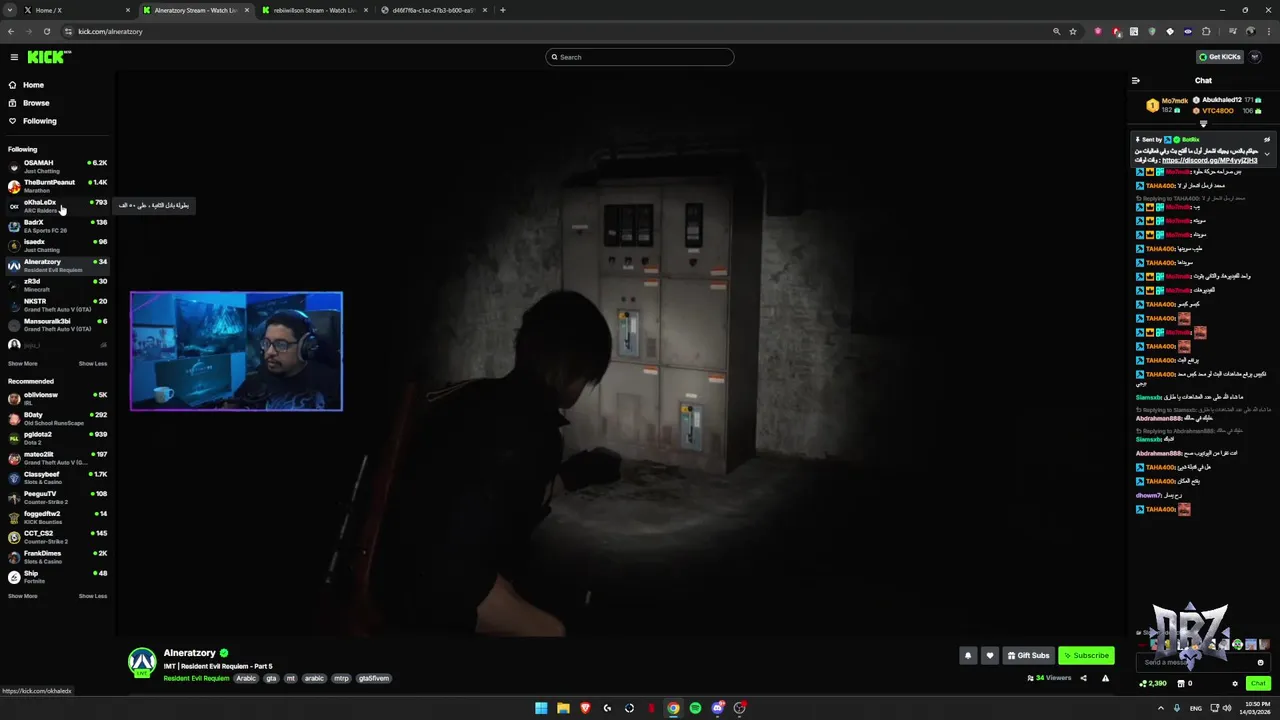Open PeeguuTV recommended channel
1280x720 pixels.
pyautogui.click(x=57, y=497)
